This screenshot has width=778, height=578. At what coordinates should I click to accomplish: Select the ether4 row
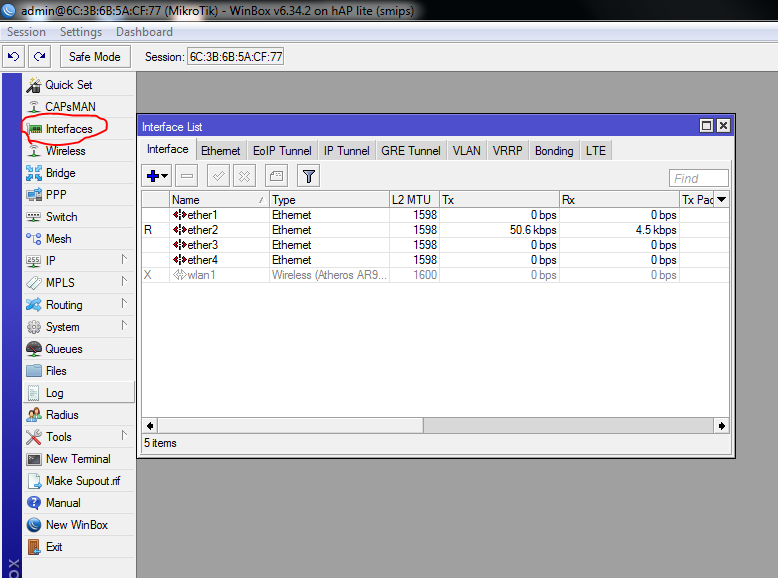click(435, 259)
